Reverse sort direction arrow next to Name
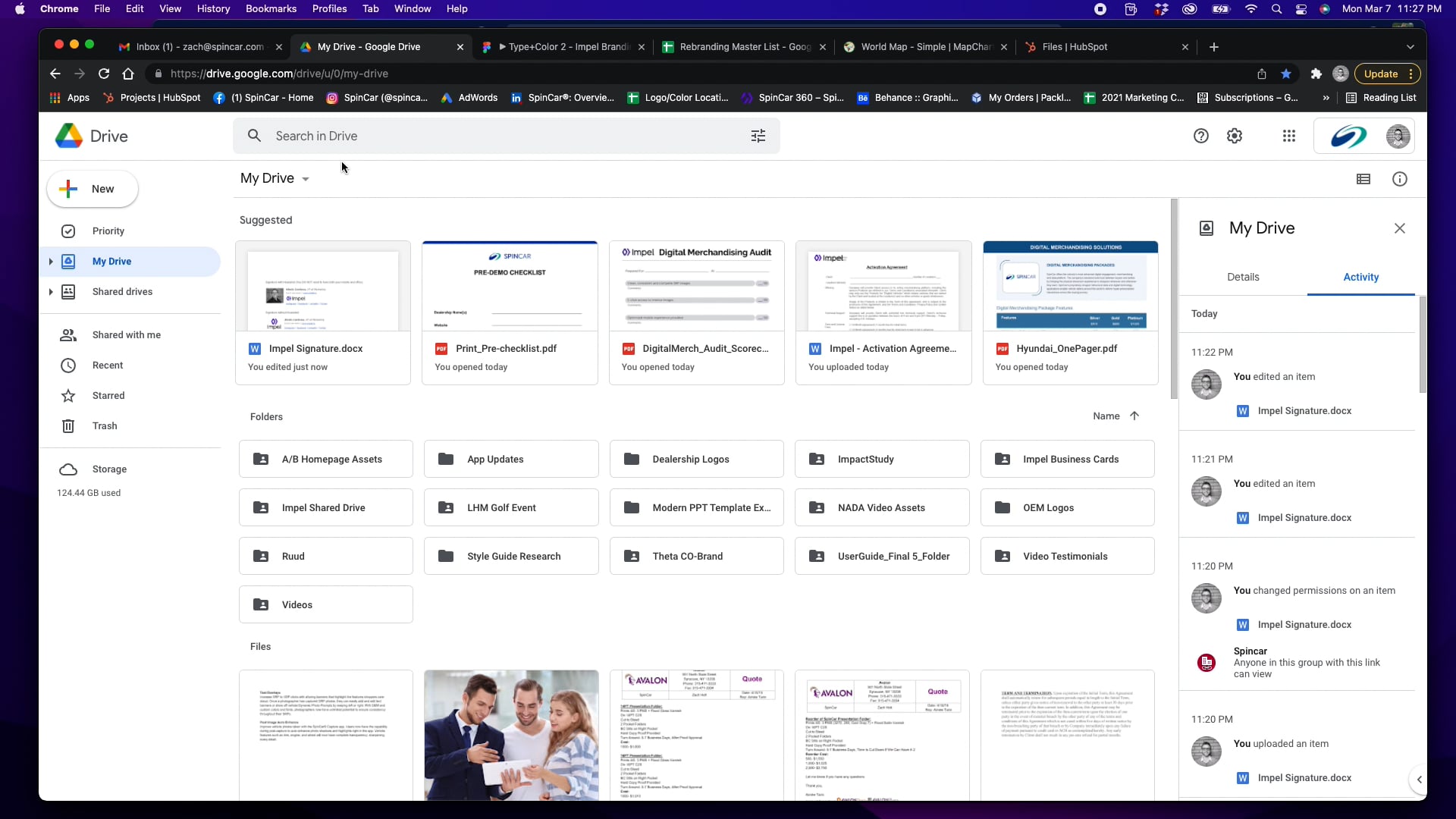The image size is (1456, 819). [x=1134, y=416]
